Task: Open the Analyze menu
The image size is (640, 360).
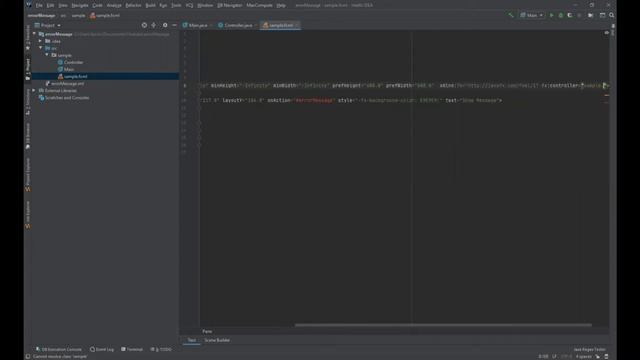Action: pyautogui.click(x=114, y=5)
